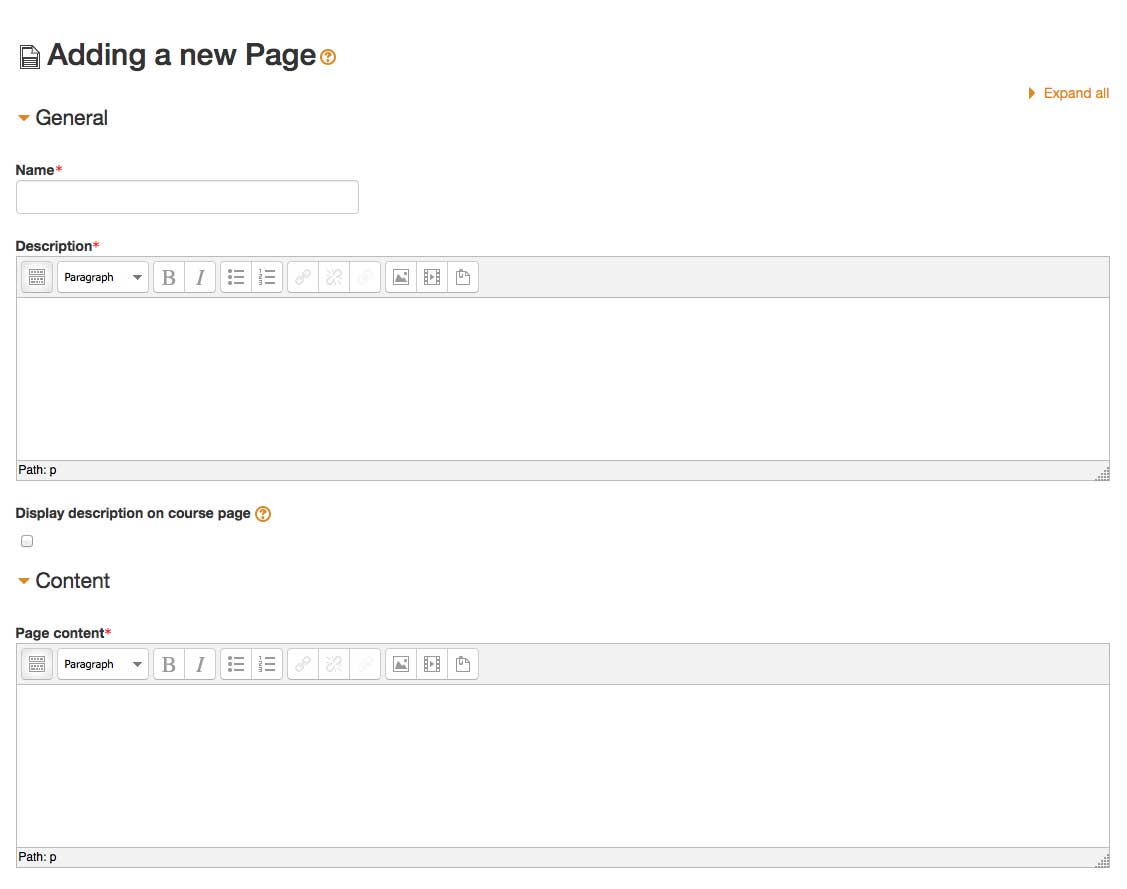Apply bold in the Description editor

[x=169, y=277]
